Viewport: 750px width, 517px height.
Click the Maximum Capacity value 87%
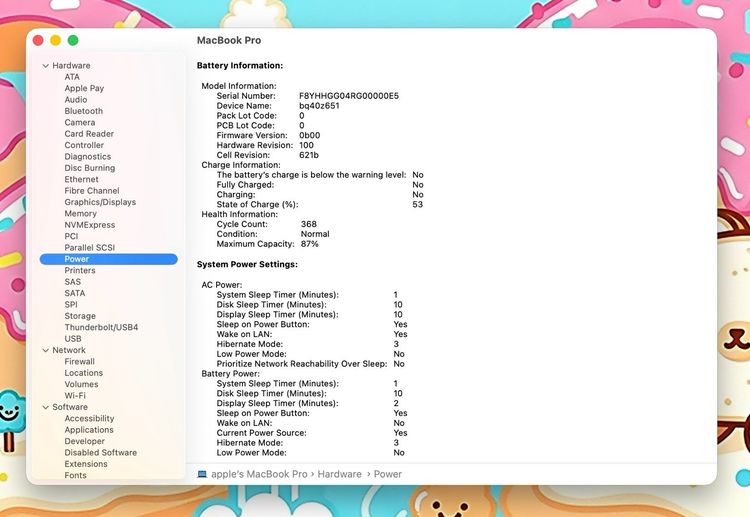[309, 244]
